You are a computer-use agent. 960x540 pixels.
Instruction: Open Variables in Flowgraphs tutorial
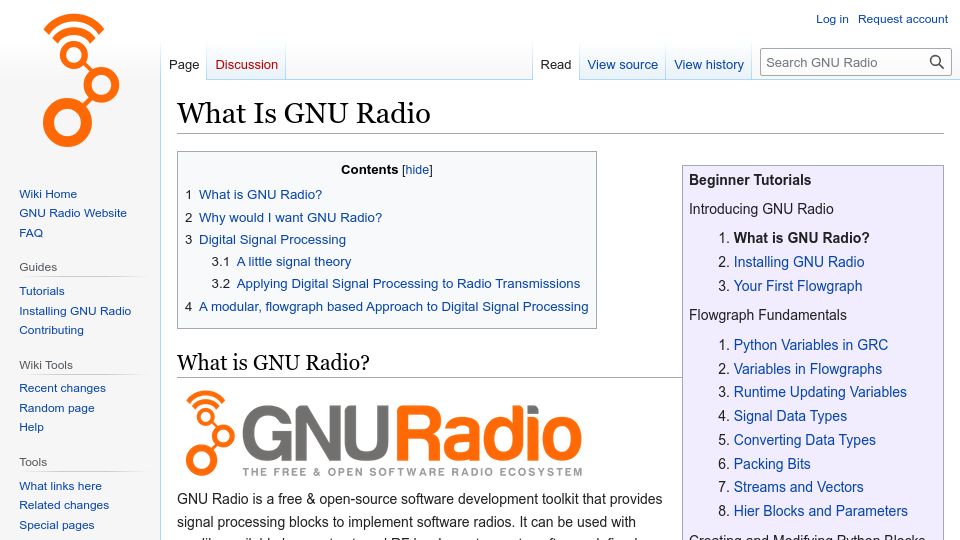pyautogui.click(x=808, y=369)
